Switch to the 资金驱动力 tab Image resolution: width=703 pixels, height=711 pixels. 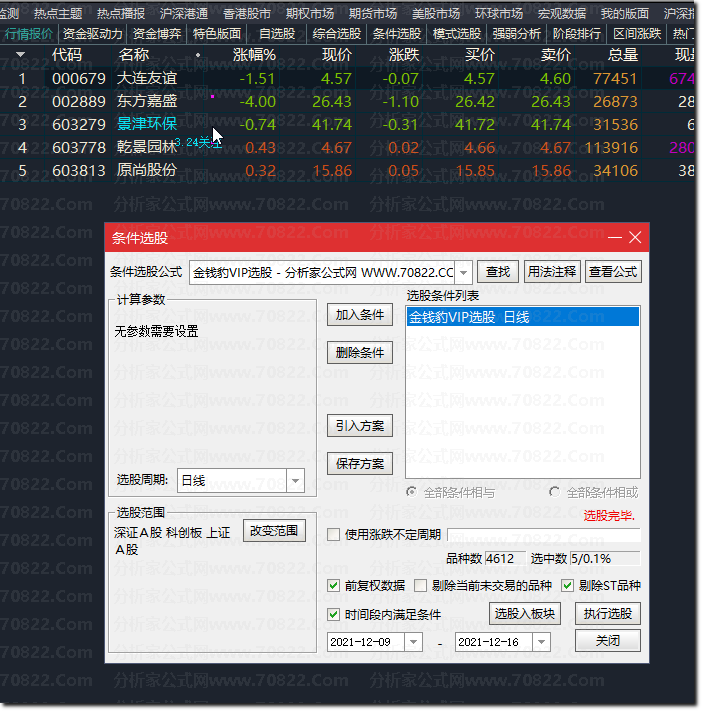pyautogui.click(x=93, y=34)
